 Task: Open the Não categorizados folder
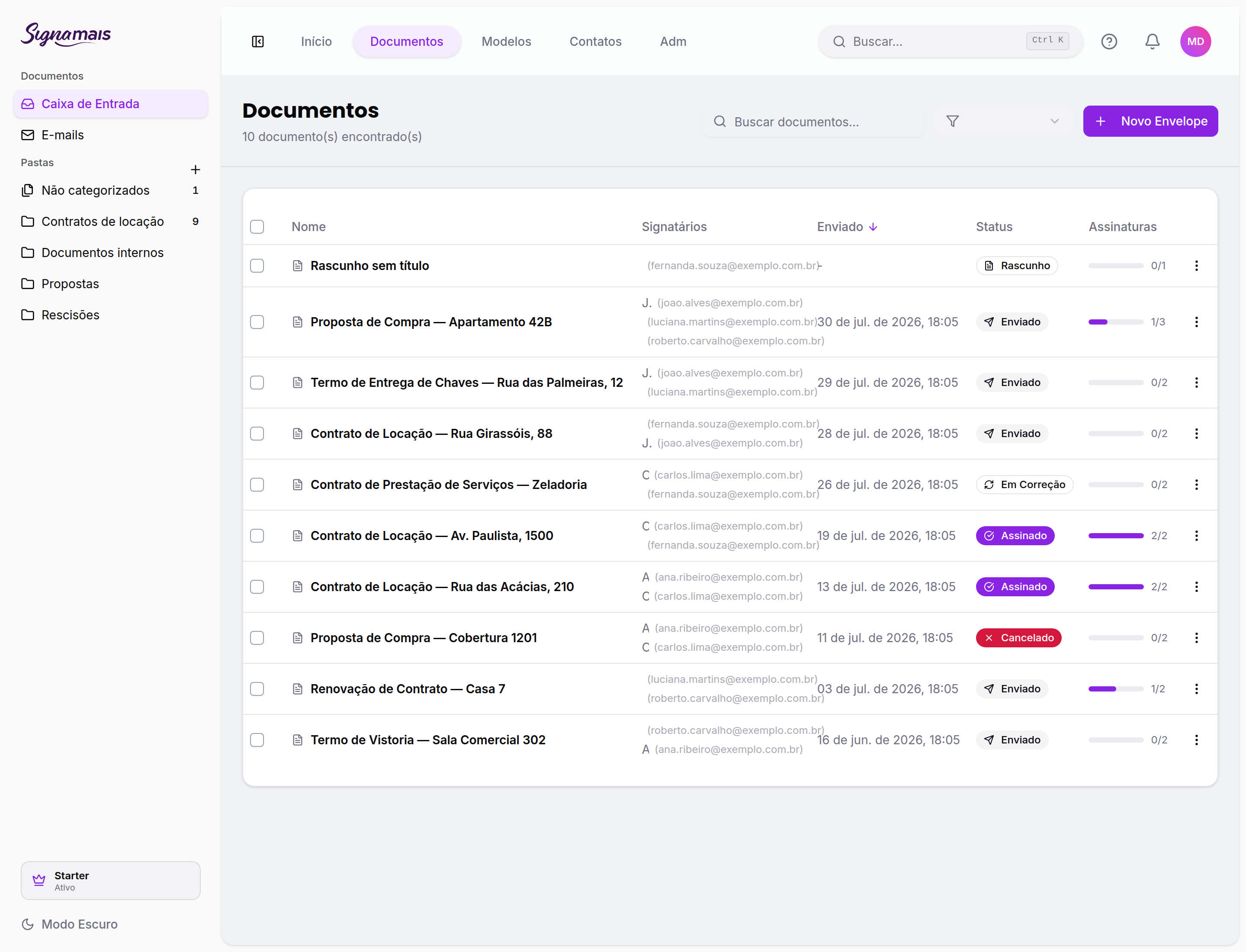[110, 190]
